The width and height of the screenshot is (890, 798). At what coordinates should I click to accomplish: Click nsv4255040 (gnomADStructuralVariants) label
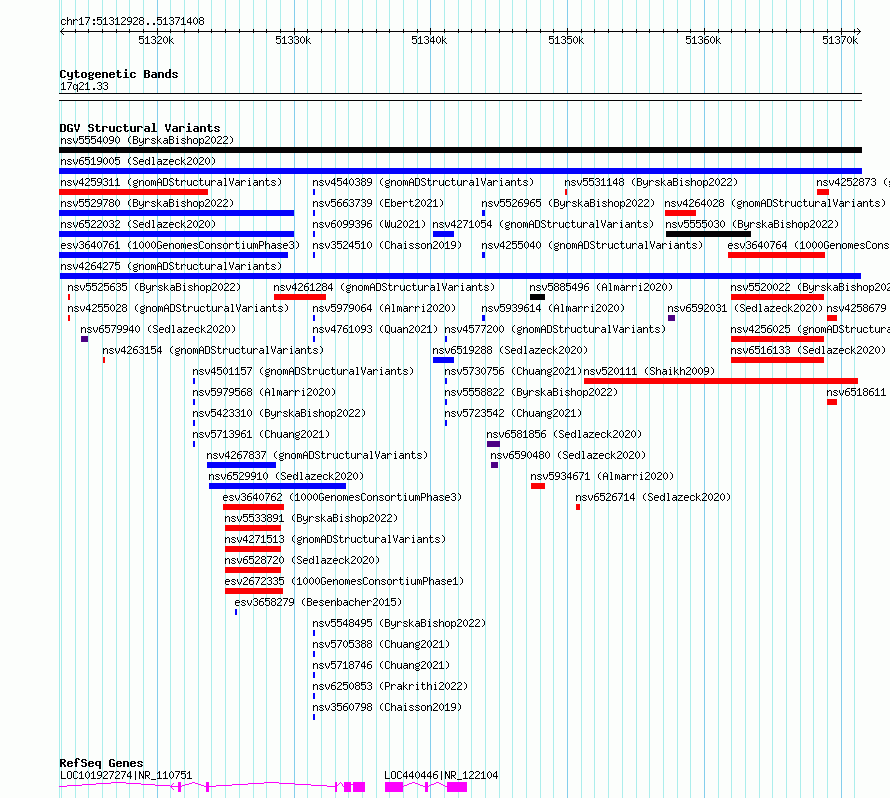(x=592, y=245)
